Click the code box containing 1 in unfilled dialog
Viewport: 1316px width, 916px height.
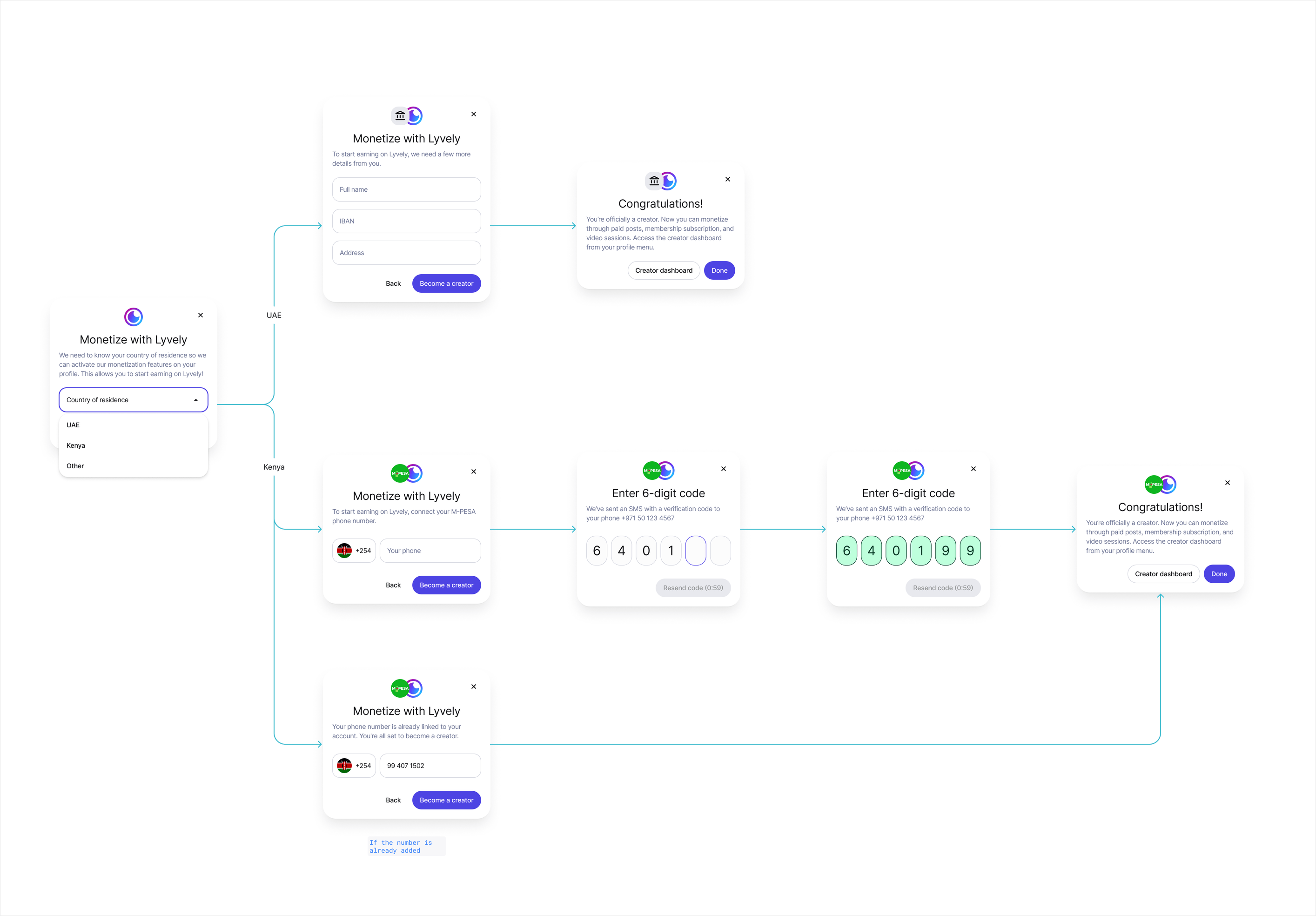[x=671, y=551]
